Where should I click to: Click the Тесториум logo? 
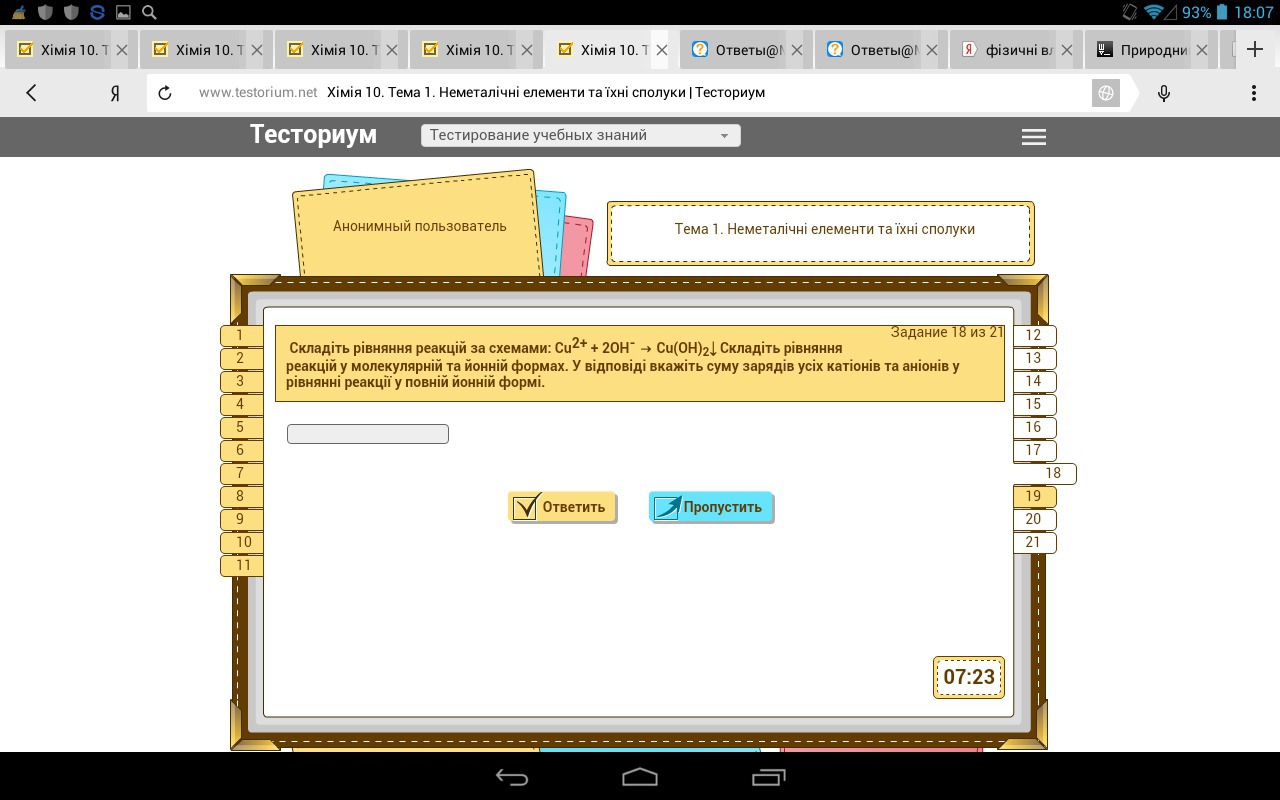313,135
